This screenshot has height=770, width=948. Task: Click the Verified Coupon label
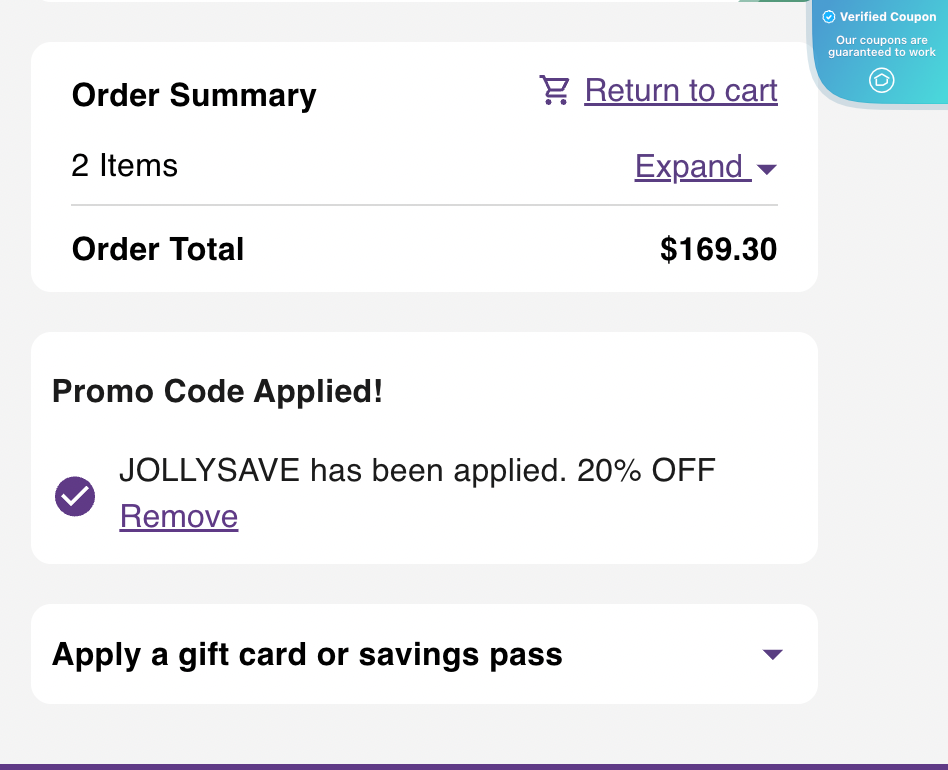888,17
